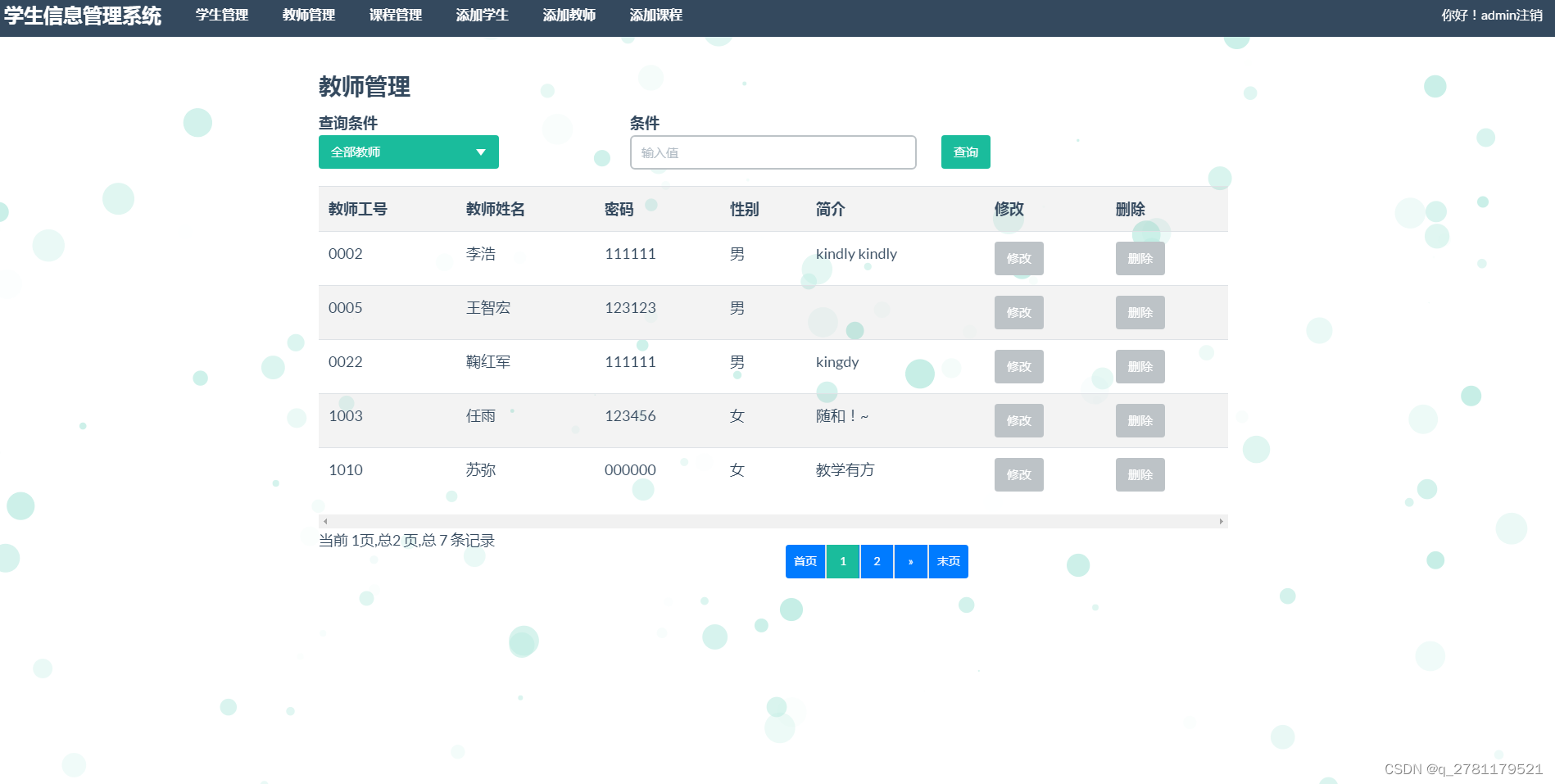Viewport: 1555px width, 784px height.
Task: Expand the 全部教师 query condition dropdown
Action: (409, 152)
